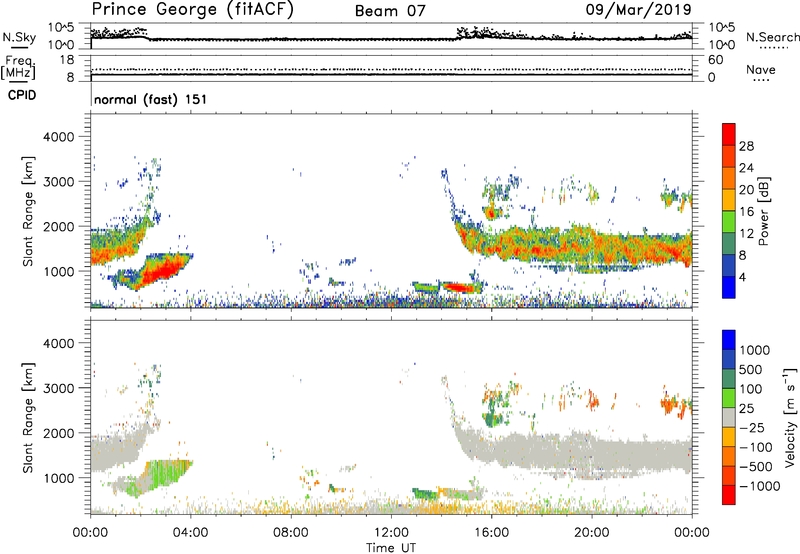This screenshot has width=800, height=554.
Task: Click the gray band in the velocity color bar
Action: [x=729, y=418]
